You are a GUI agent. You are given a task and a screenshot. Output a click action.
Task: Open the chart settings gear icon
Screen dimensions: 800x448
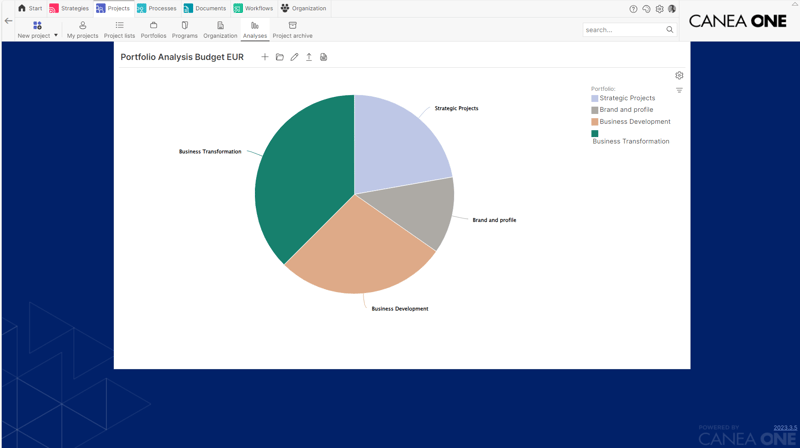pyautogui.click(x=679, y=76)
